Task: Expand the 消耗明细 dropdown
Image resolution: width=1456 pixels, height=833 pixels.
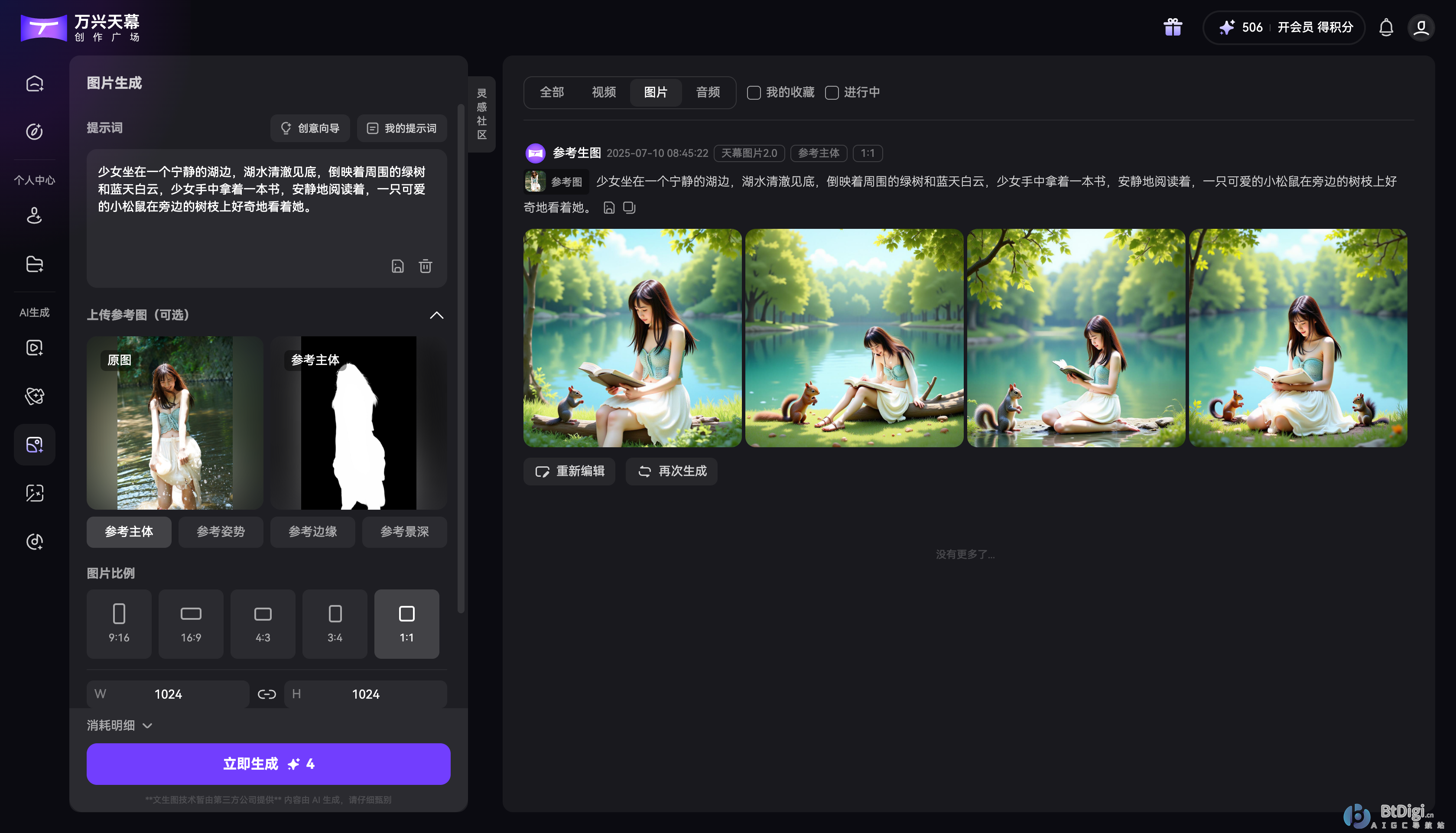Action: (x=120, y=726)
